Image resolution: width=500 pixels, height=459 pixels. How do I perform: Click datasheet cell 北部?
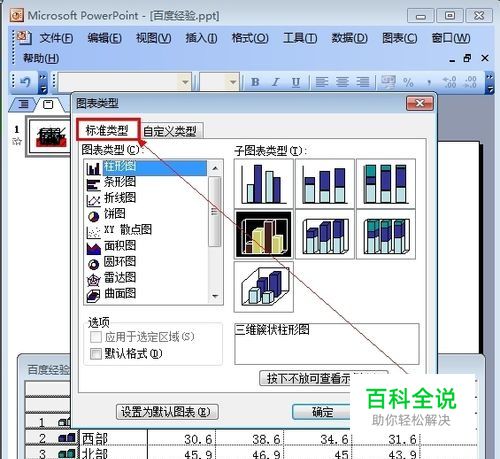tap(113, 453)
